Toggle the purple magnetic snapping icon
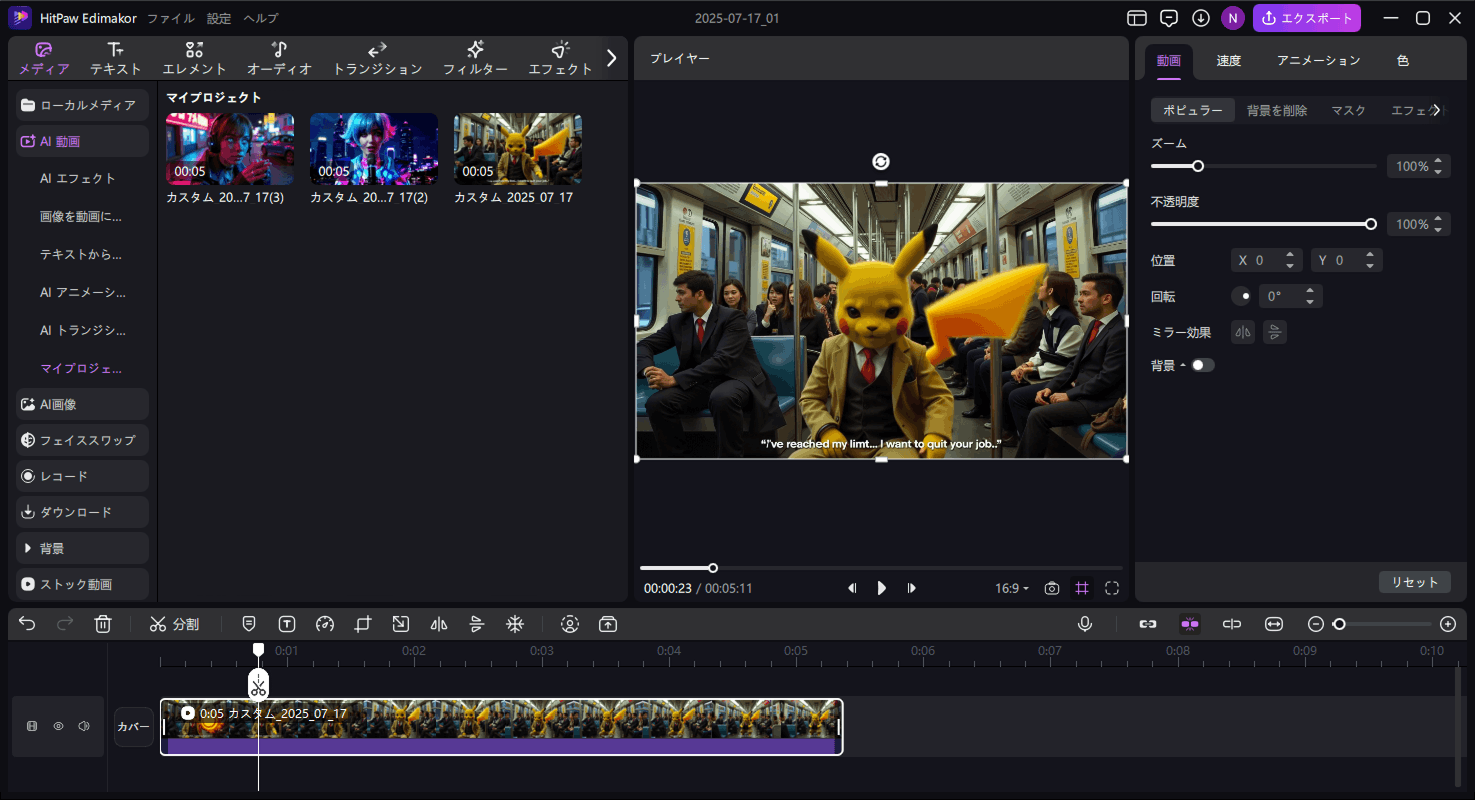Image resolution: width=1475 pixels, height=800 pixels. click(x=1190, y=624)
